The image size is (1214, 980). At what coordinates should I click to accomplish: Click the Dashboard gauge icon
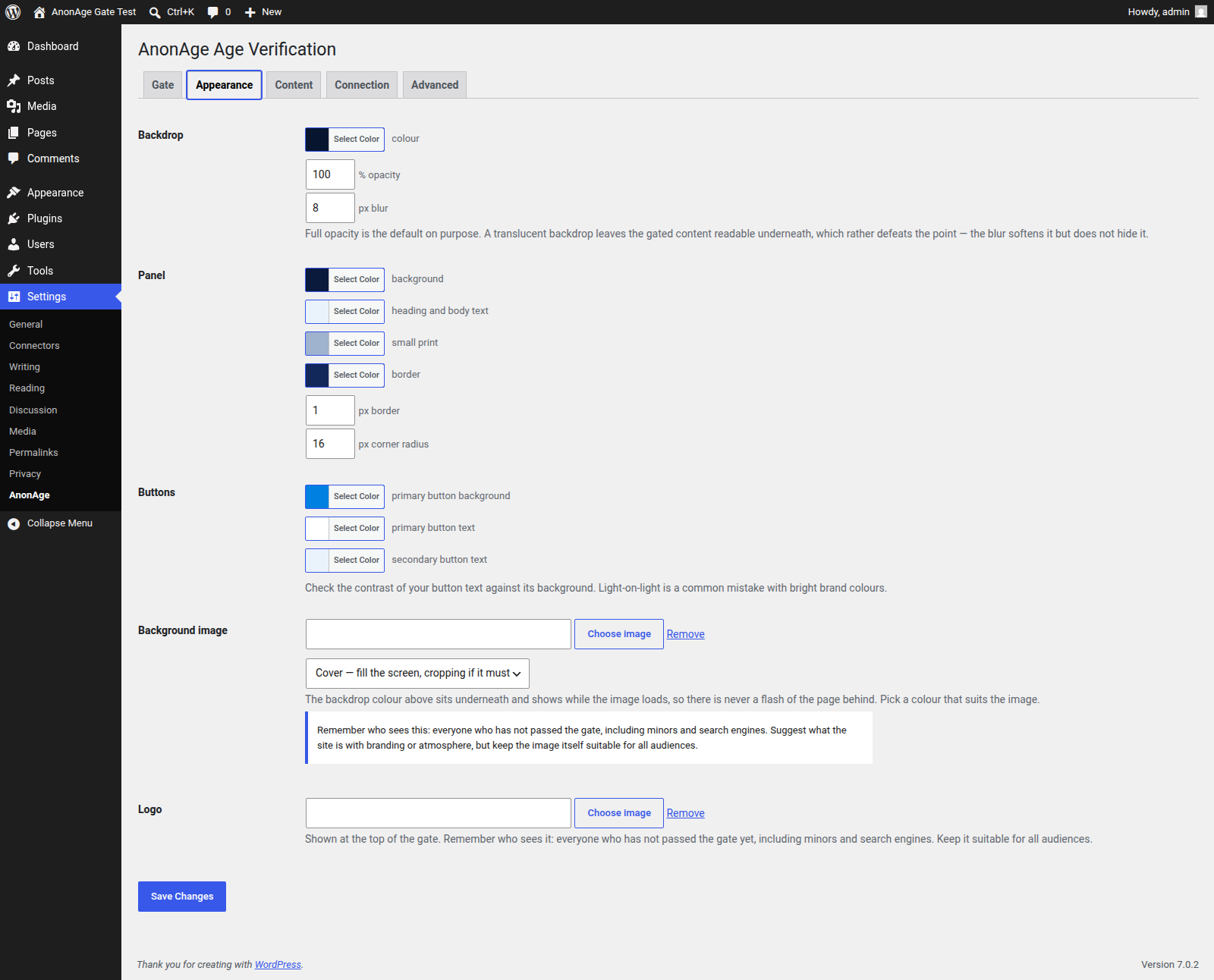14,46
